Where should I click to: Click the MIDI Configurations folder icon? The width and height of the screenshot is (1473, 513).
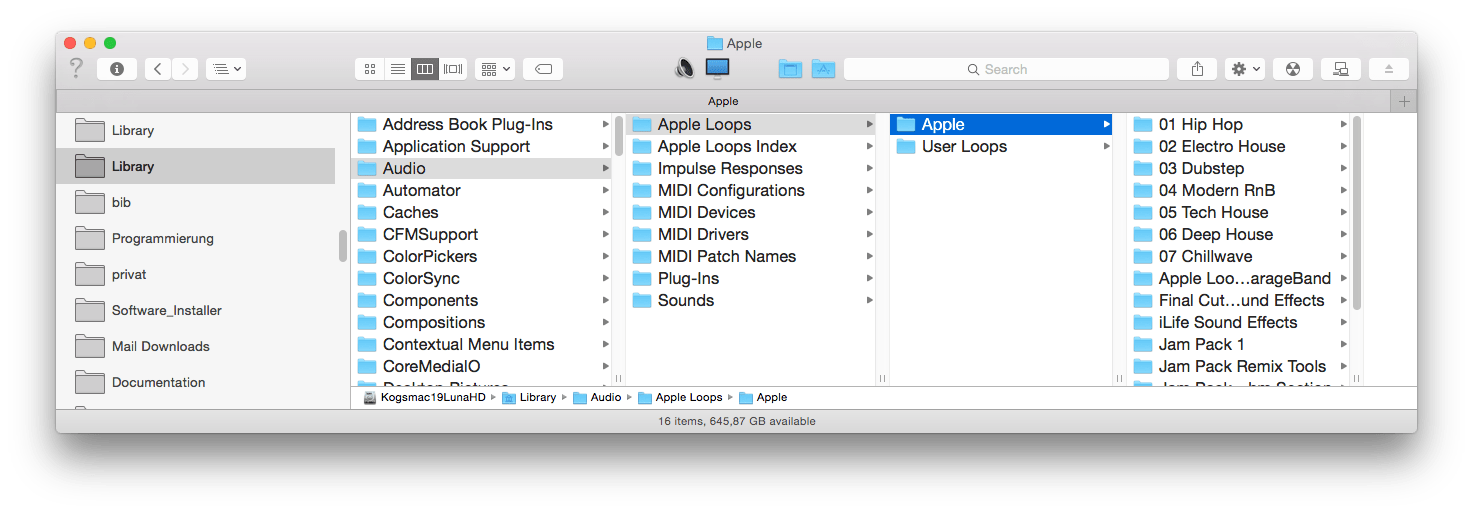click(642, 190)
